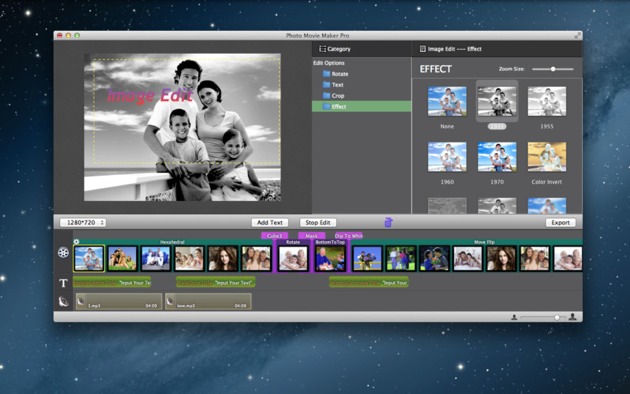Image resolution: width=630 pixels, height=394 pixels.
Task: Select the BottomToTop transition clip label
Action: (x=330, y=242)
